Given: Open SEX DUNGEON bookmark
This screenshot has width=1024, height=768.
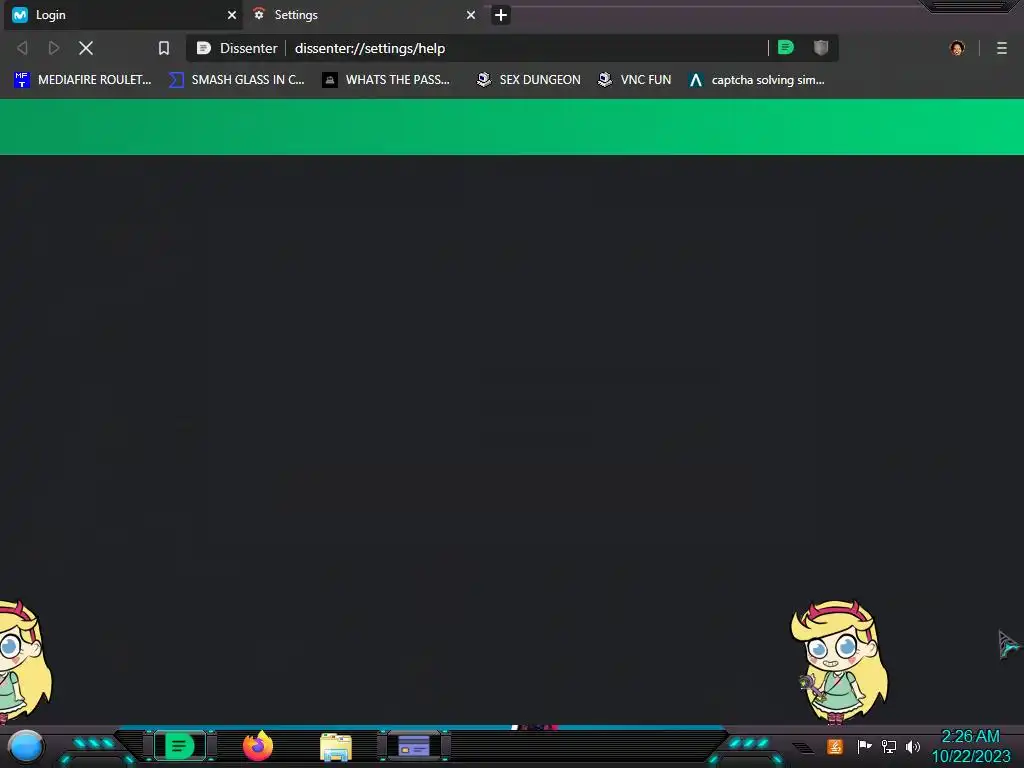Looking at the screenshot, I should pos(528,80).
